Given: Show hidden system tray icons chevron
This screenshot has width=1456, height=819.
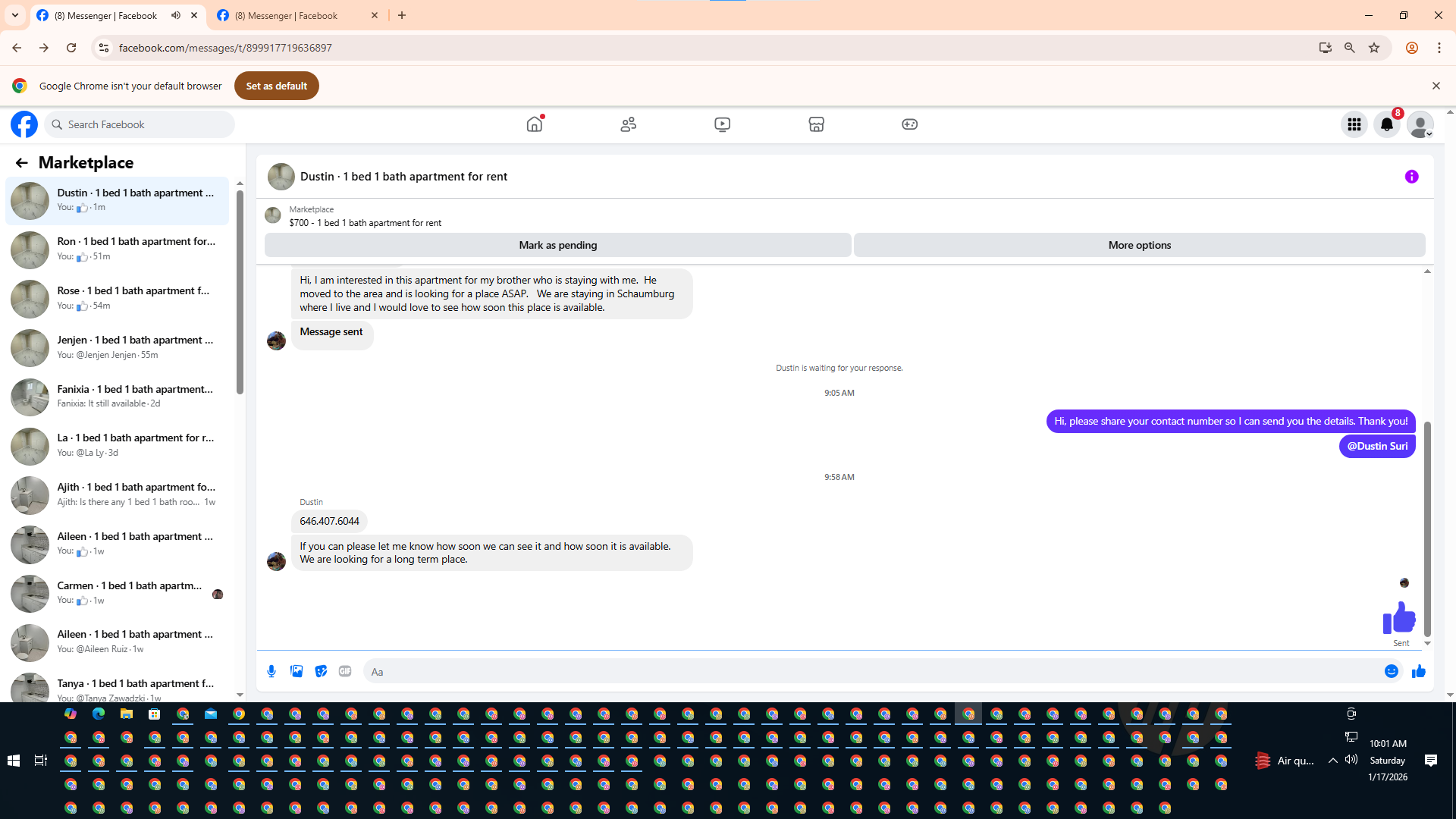Looking at the screenshot, I should (1332, 760).
